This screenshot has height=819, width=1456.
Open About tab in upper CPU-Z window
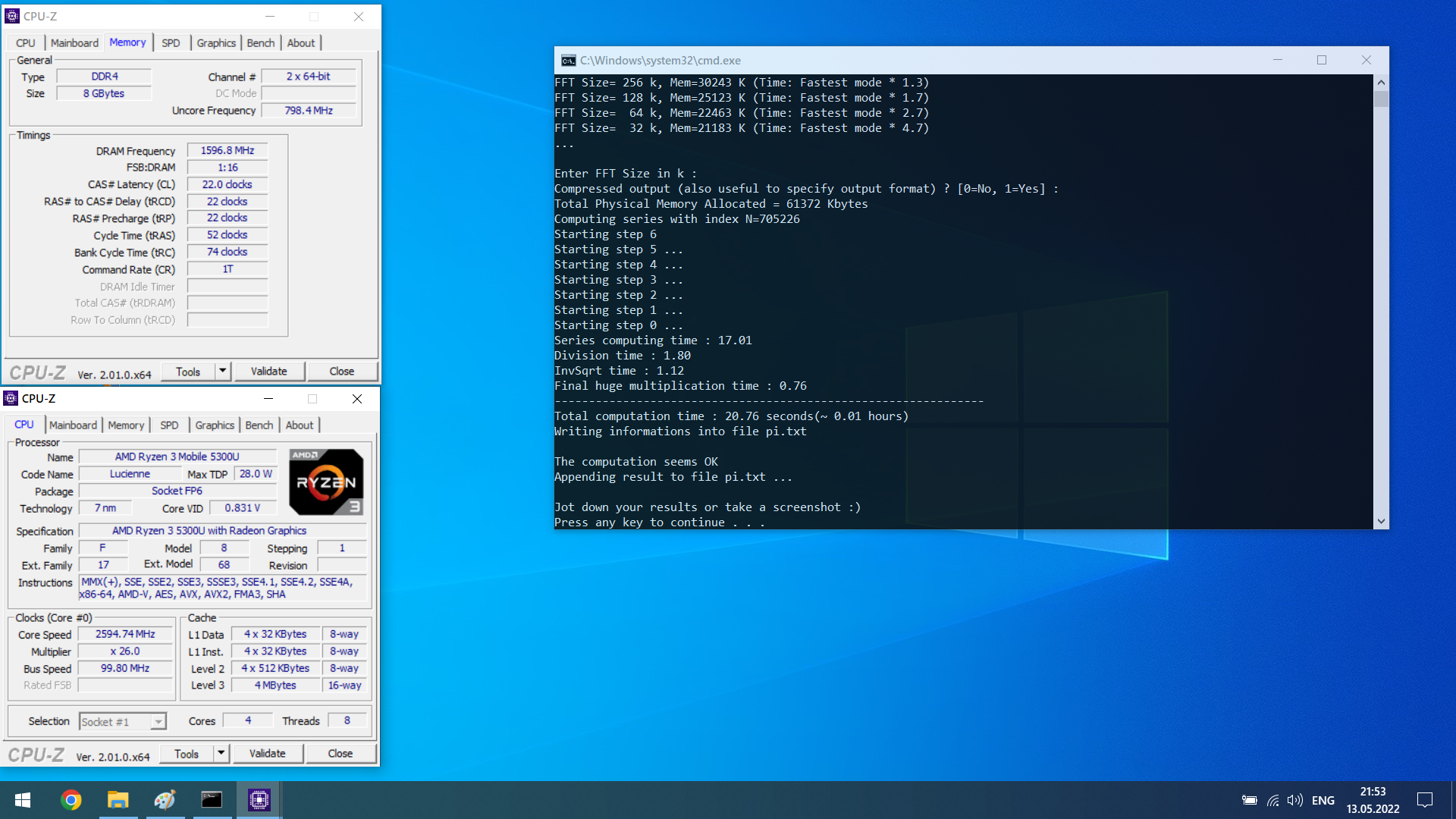(301, 43)
